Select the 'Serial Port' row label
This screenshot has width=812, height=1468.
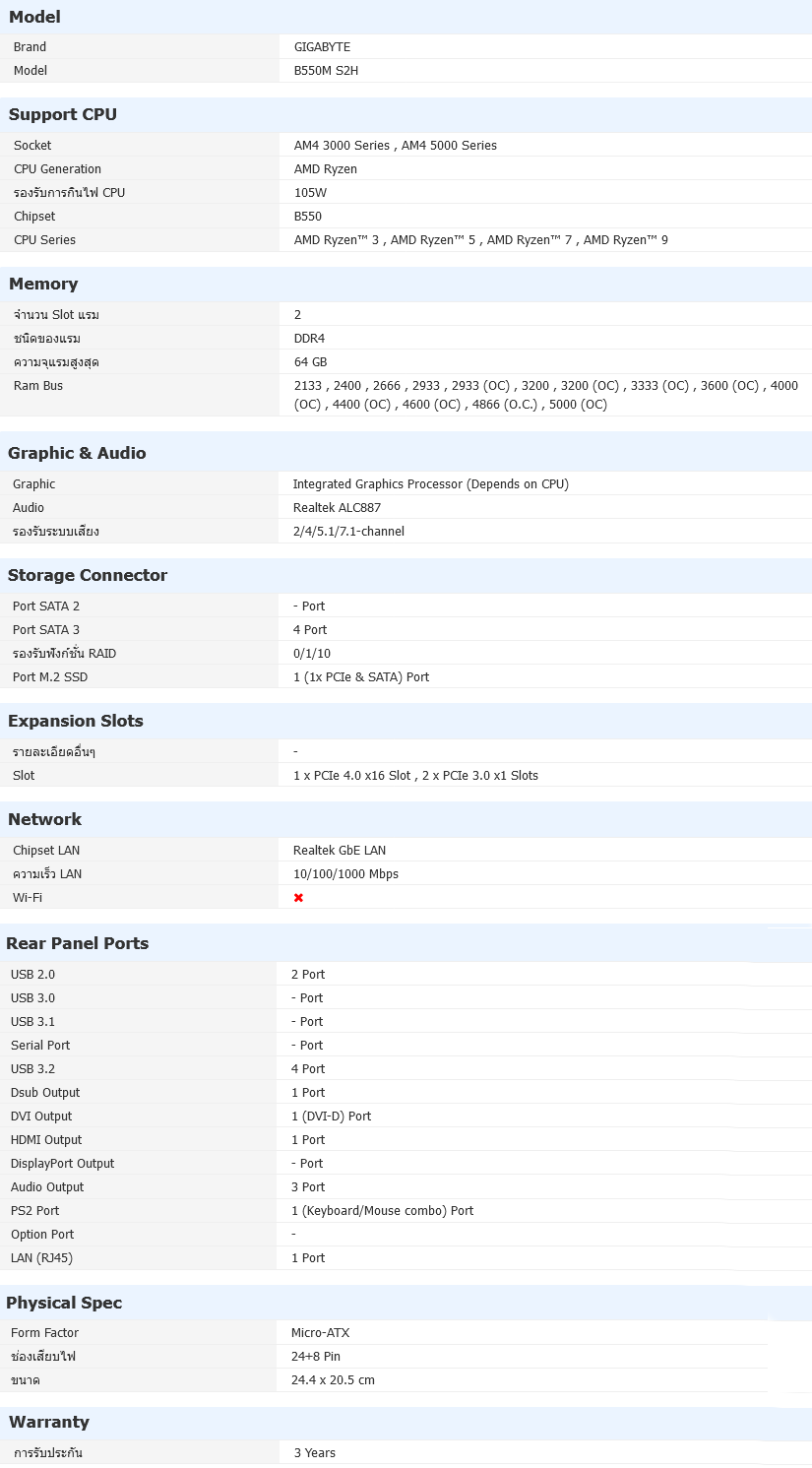coord(40,1046)
